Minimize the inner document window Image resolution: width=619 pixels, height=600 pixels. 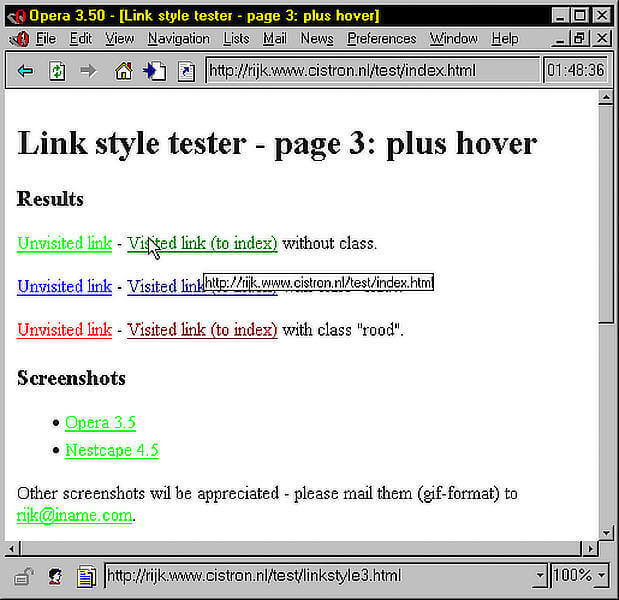(559, 39)
